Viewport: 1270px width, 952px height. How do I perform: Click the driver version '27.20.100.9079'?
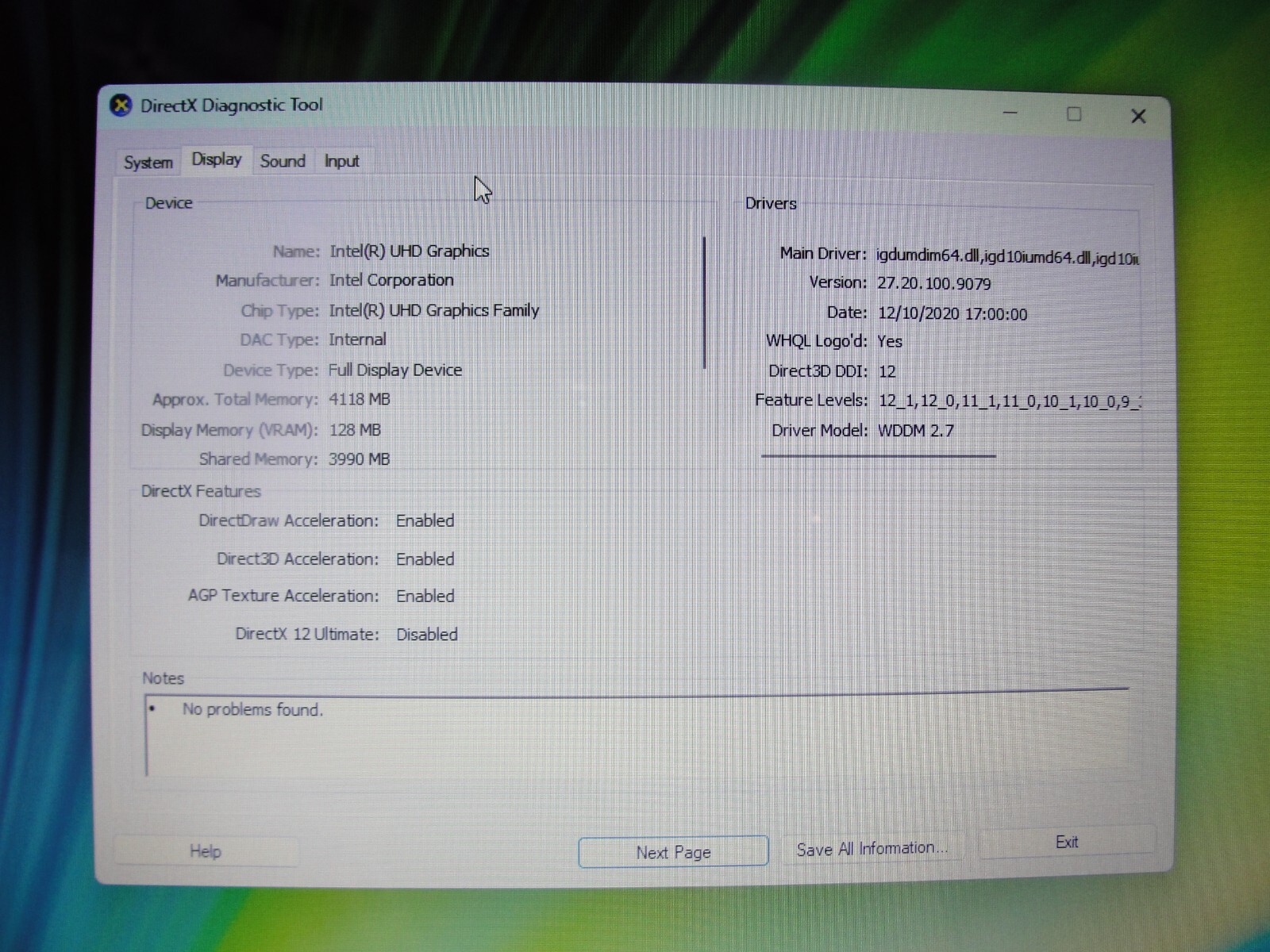[x=934, y=283]
